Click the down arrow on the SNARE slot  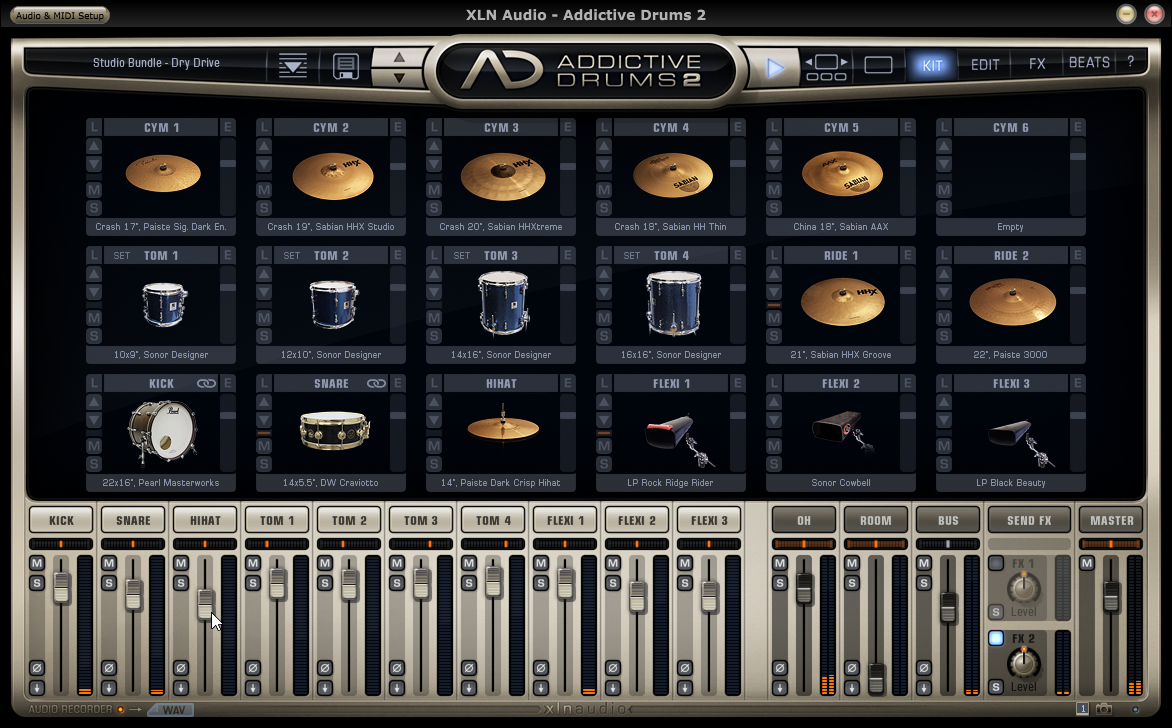pyautogui.click(x=264, y=420)
